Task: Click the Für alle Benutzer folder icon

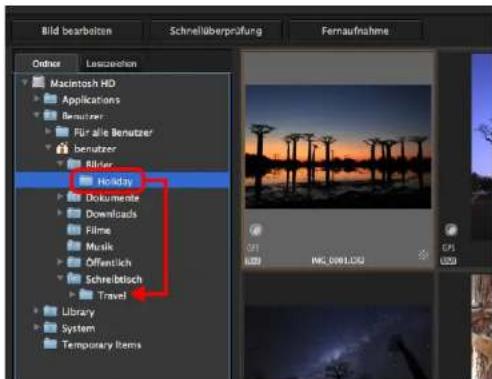Action: pyautogui.click(x=62, y=132)
